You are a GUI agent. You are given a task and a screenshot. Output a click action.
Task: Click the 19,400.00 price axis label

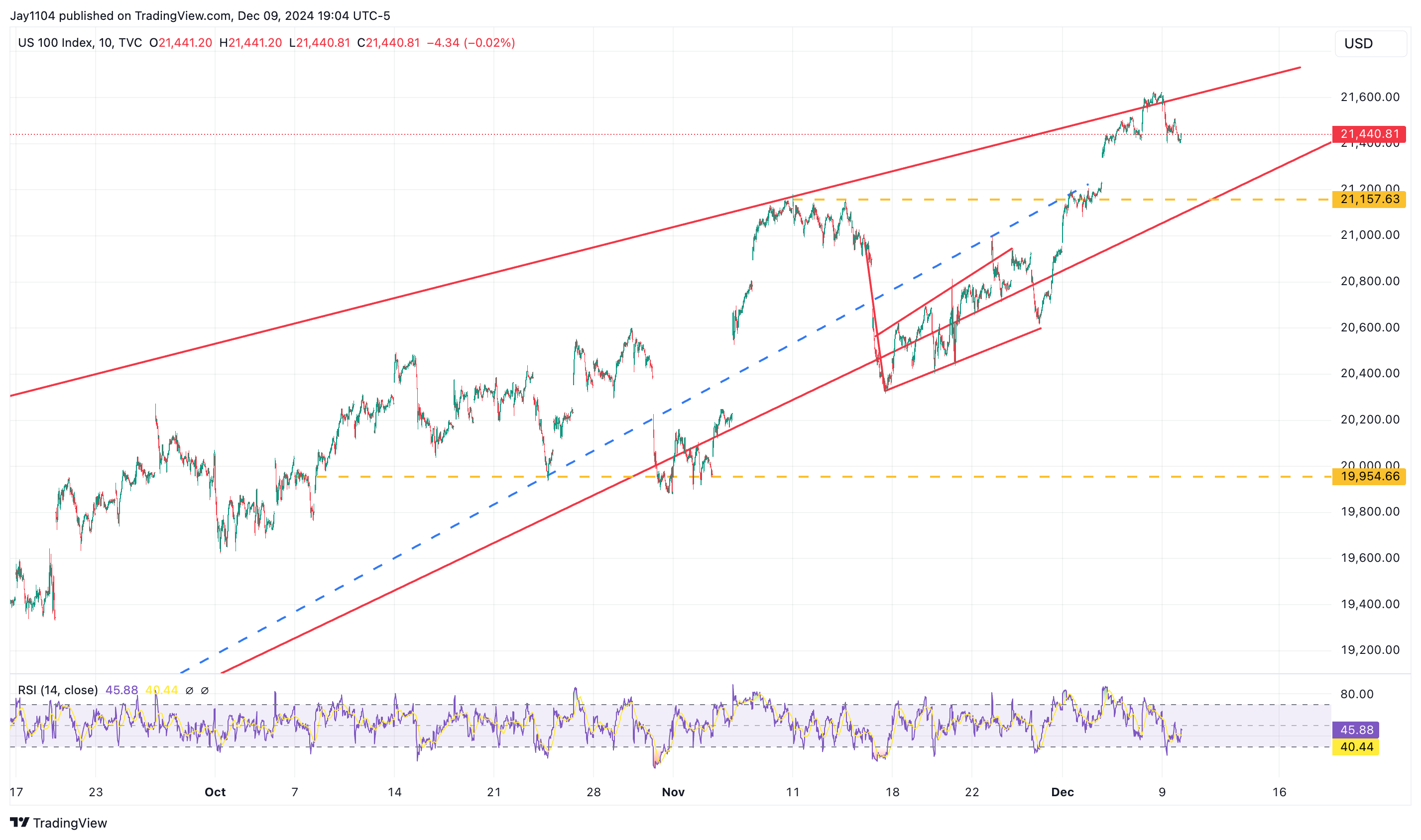point(1370,604)
